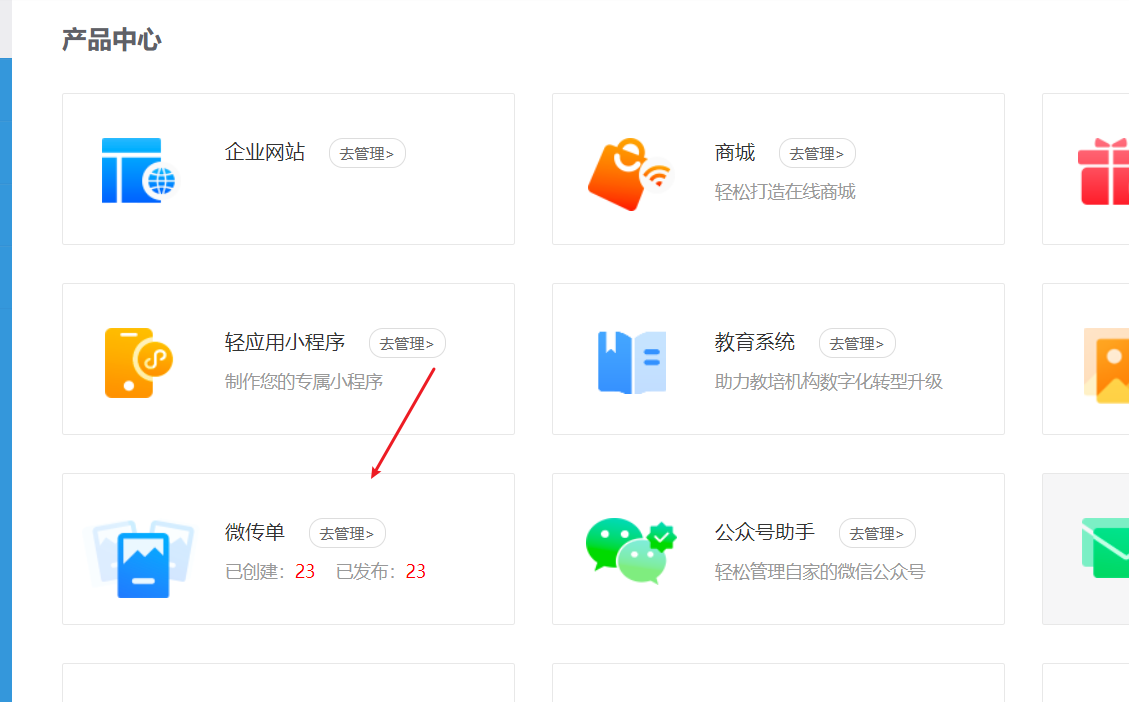Click the 微传单 title text
The width and height of the screenshot is (1129, 702).
point(255,533)
